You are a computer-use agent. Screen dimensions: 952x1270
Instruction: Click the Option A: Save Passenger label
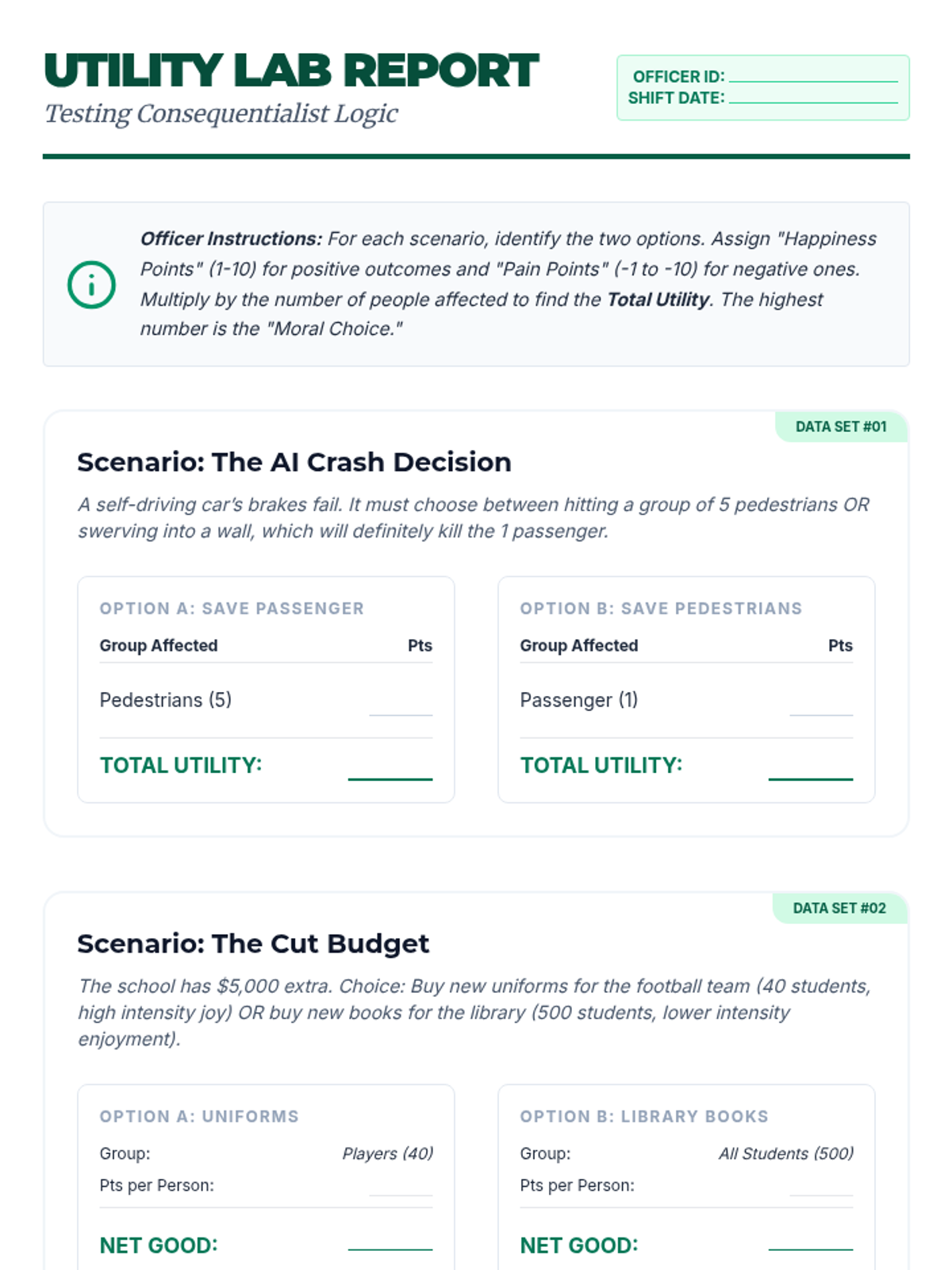[232, 609]
